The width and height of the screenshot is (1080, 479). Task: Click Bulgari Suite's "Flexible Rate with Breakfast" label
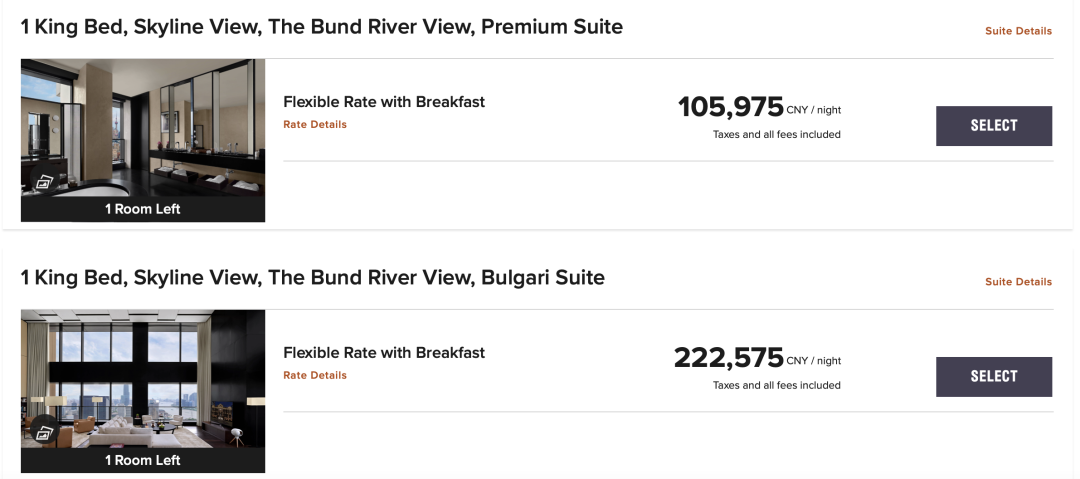pos(384,353)
